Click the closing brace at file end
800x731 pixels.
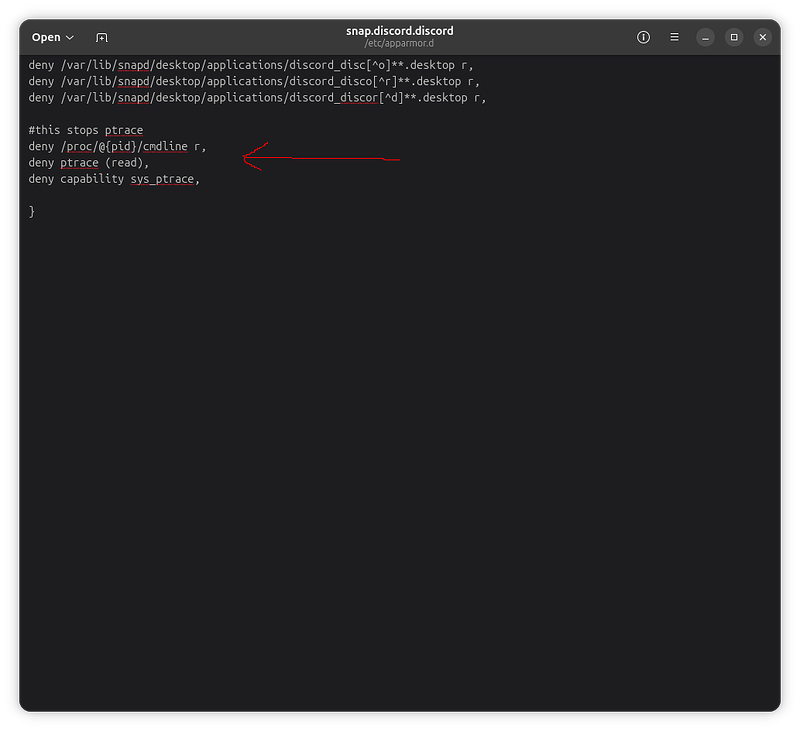pyautogui.click(x=32, y=211)
